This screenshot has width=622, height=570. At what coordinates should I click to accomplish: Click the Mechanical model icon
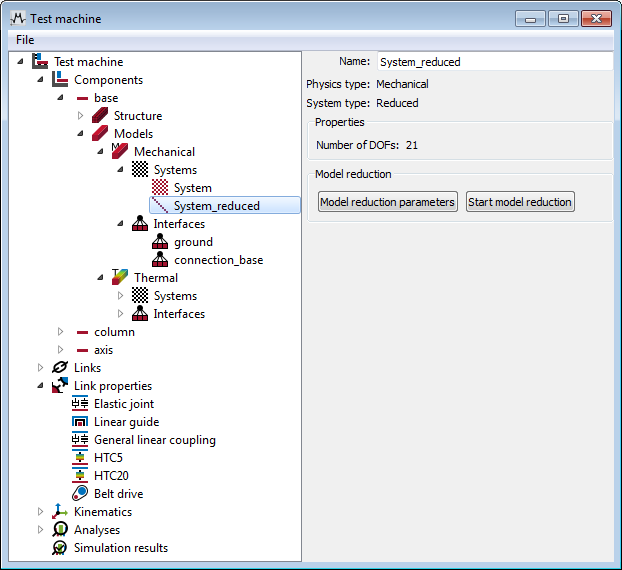pyautogui.click(x=120, y=151)
